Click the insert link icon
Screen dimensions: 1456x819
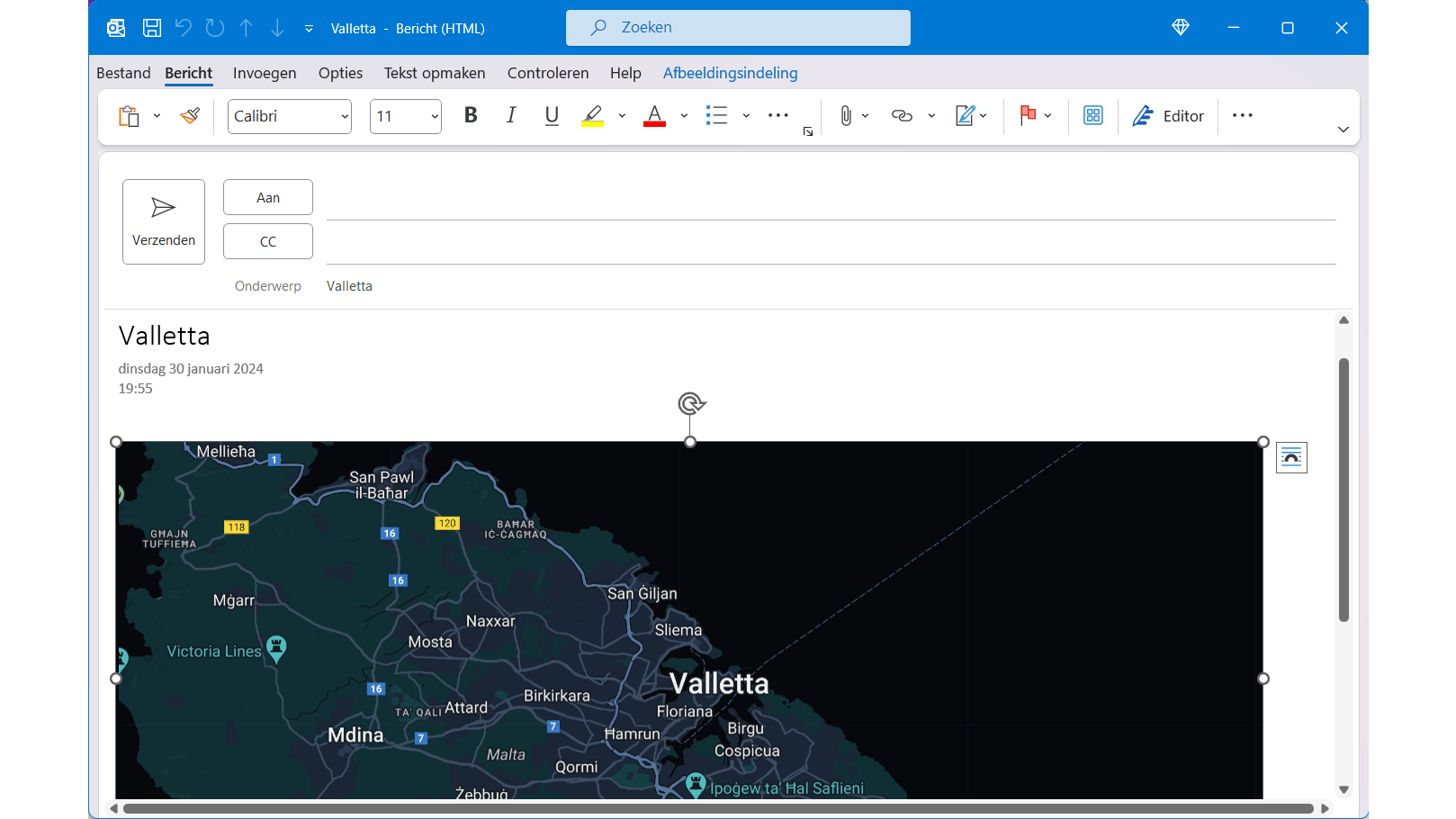(x=902, y=116)
